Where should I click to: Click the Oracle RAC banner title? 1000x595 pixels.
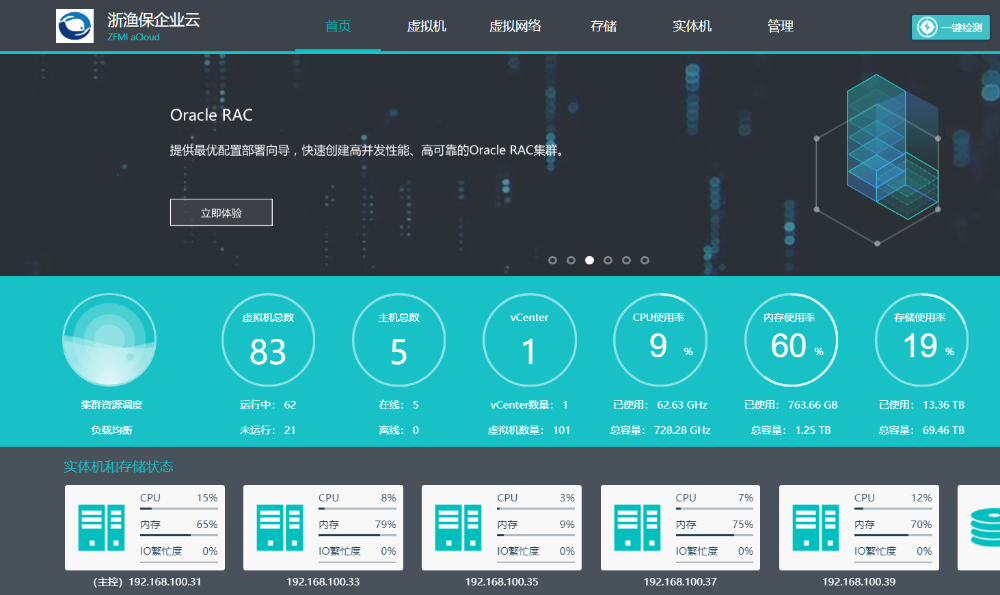pos(211,115)
